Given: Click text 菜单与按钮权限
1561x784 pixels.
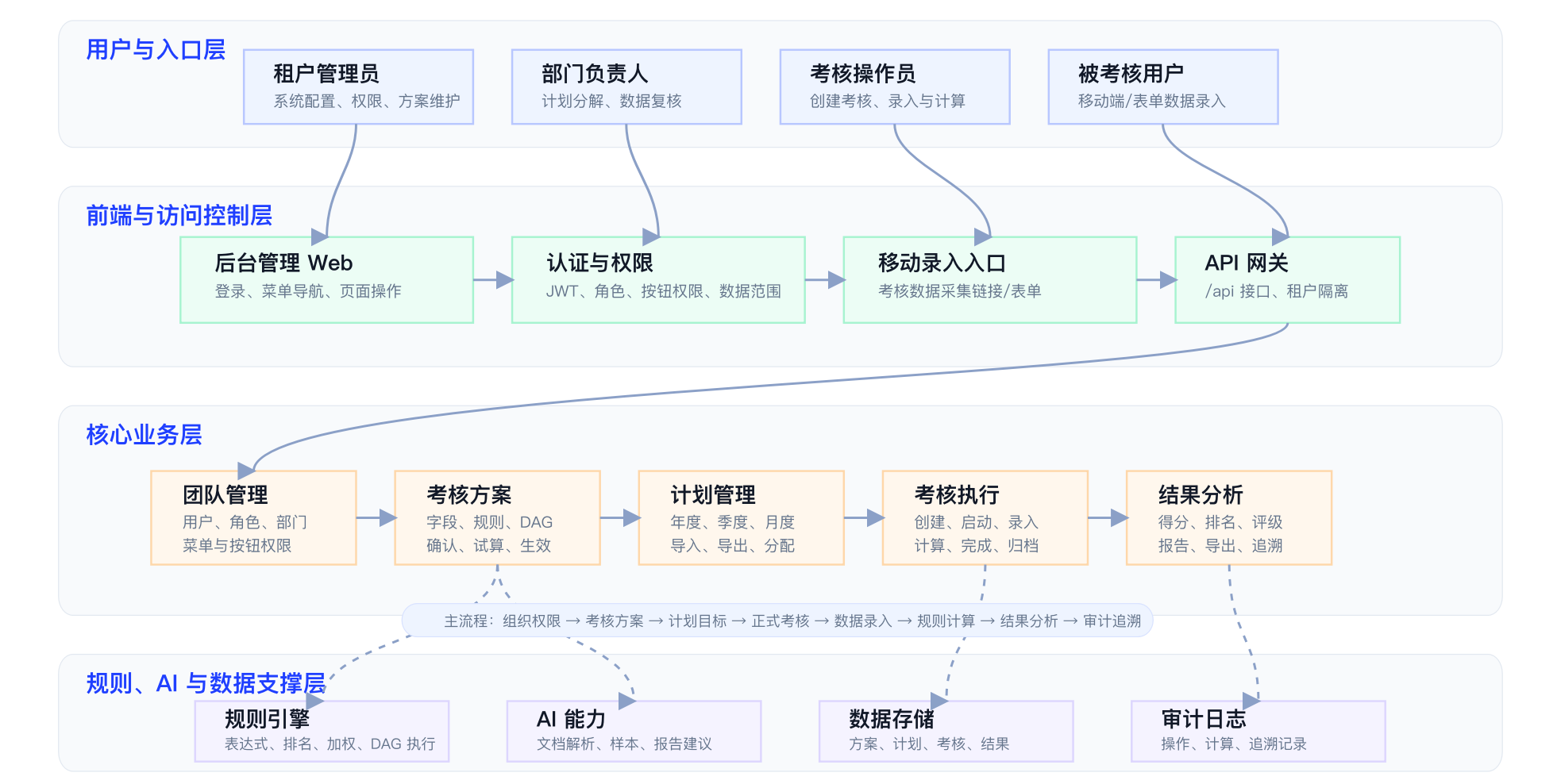Looking at the screenshot, I should pyautogui.click(x=237, y=546).
